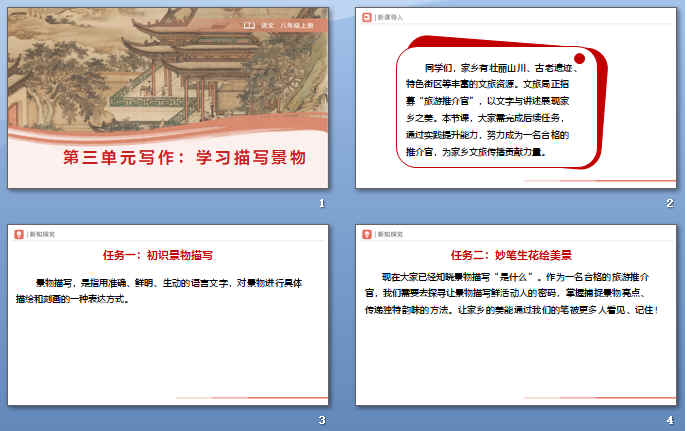
Task: Click the paragraph starting 景物描写 on slide 3
Action: [x=165, y=290]
